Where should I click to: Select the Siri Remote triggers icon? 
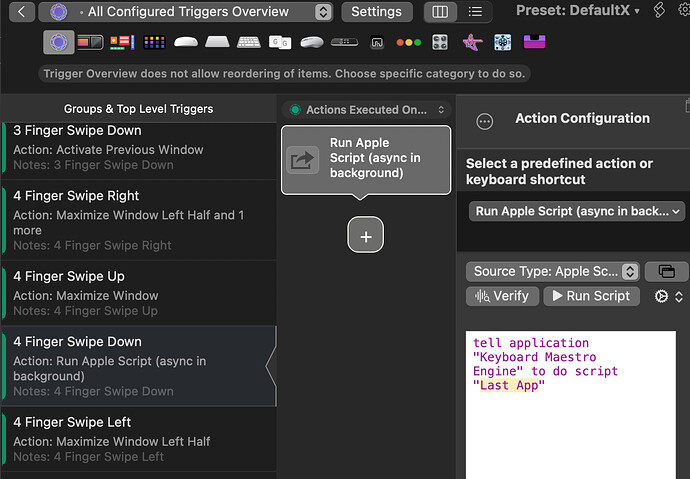(x=345, y=42)
